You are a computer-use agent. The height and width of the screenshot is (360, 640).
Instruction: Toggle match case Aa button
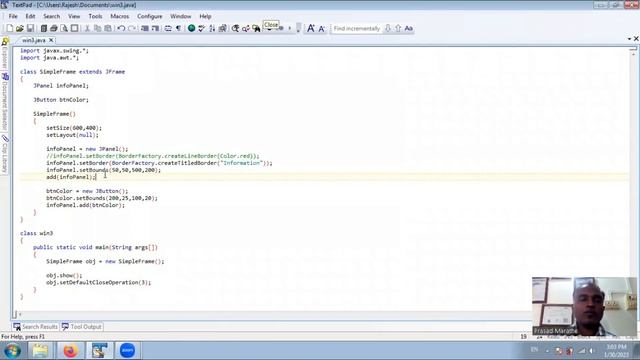click(x=409, y=29)
